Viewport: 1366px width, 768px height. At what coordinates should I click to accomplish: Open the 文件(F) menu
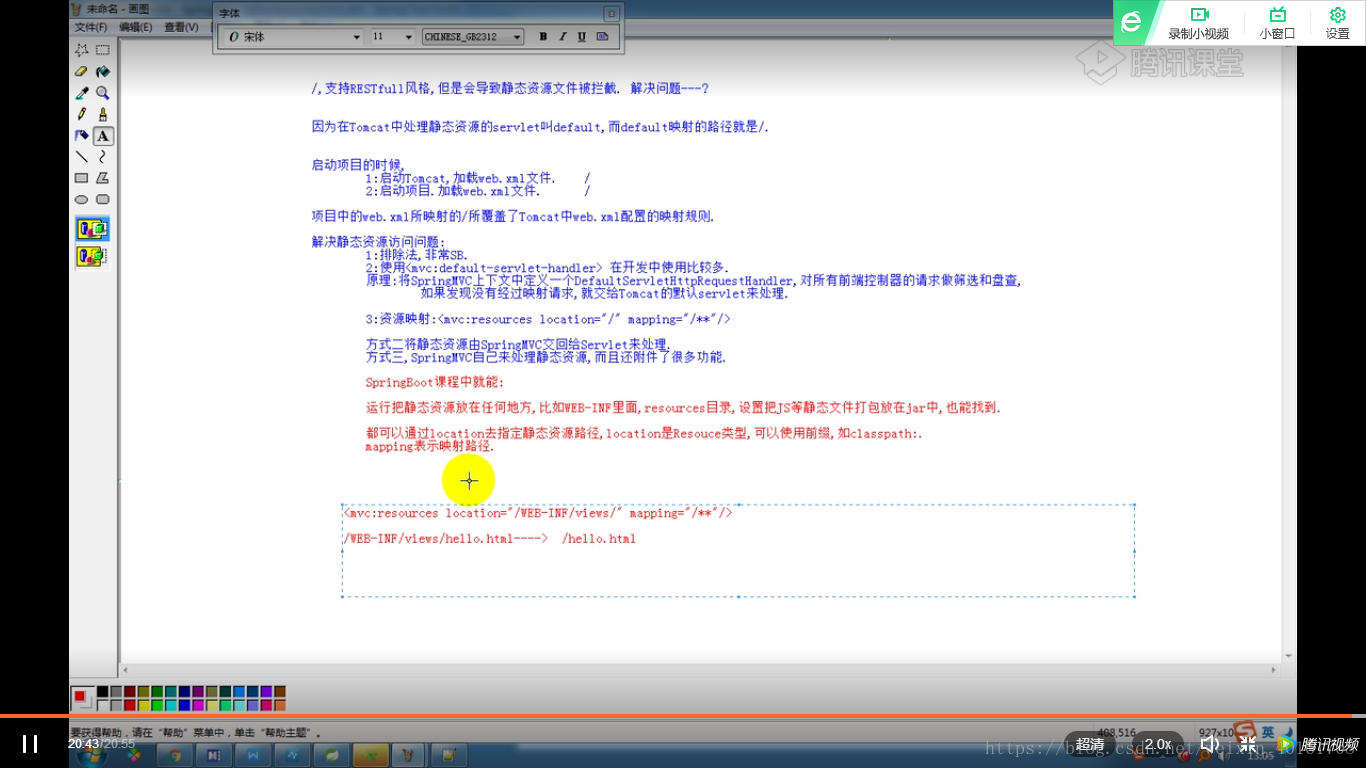[91, 27]
